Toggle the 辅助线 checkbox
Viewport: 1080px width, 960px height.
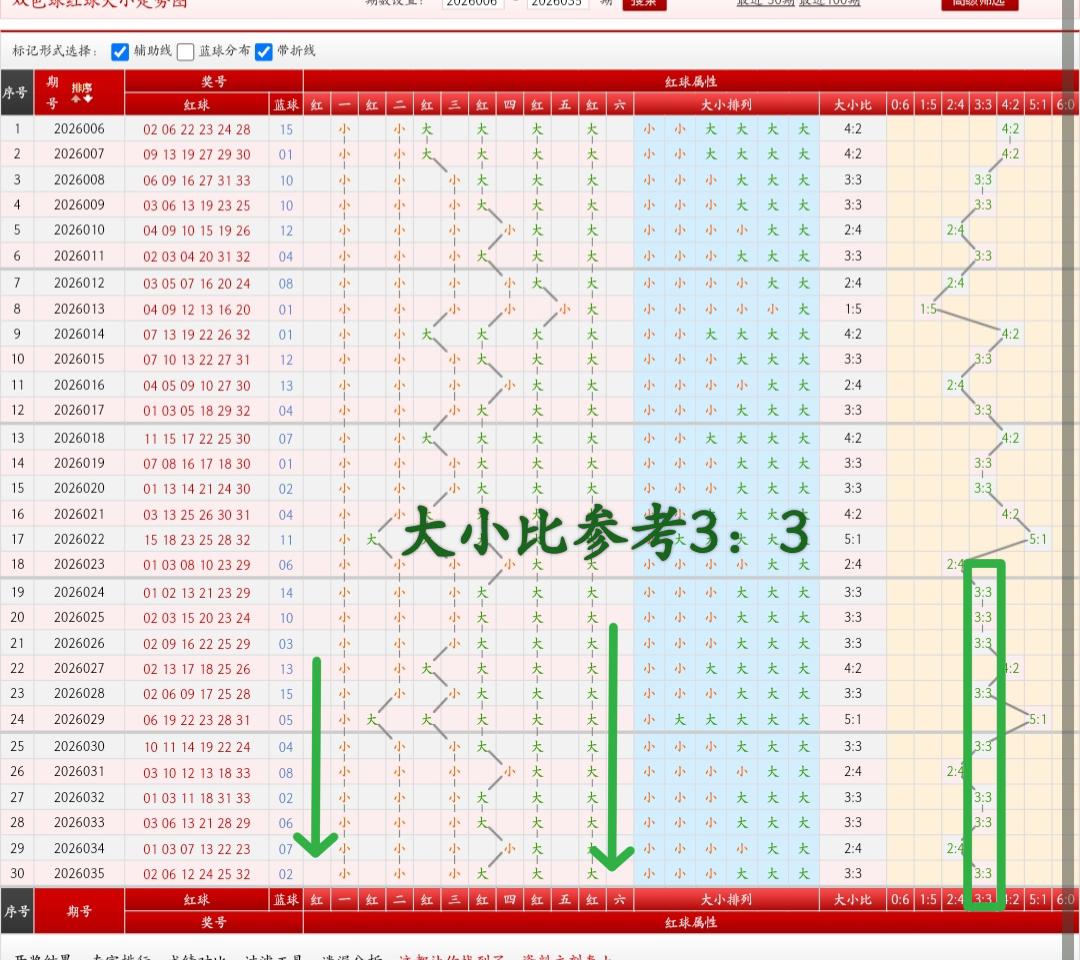(x=120, y=51)
